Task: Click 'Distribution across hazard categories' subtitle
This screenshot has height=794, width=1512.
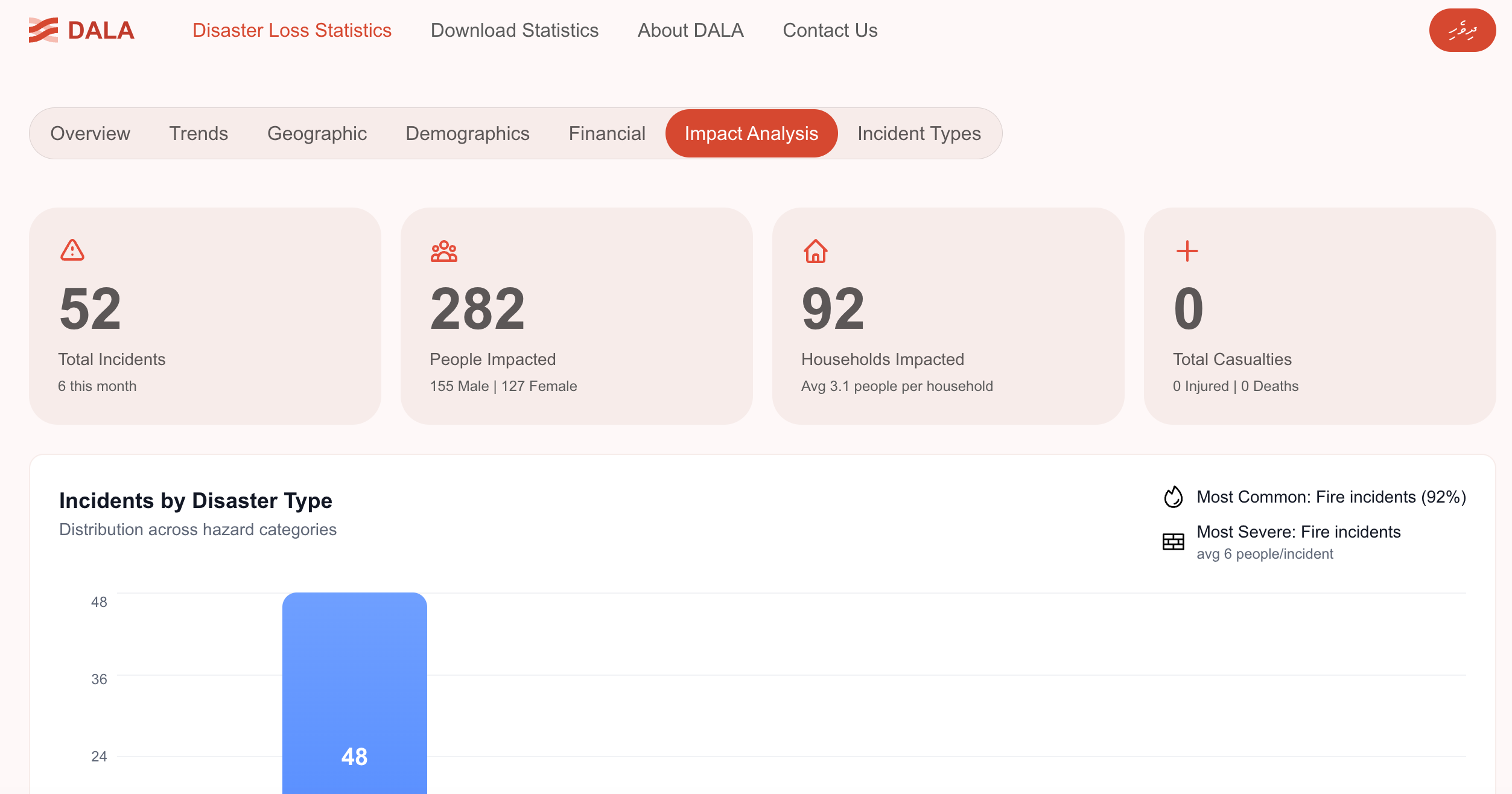Action: (198, 530)
